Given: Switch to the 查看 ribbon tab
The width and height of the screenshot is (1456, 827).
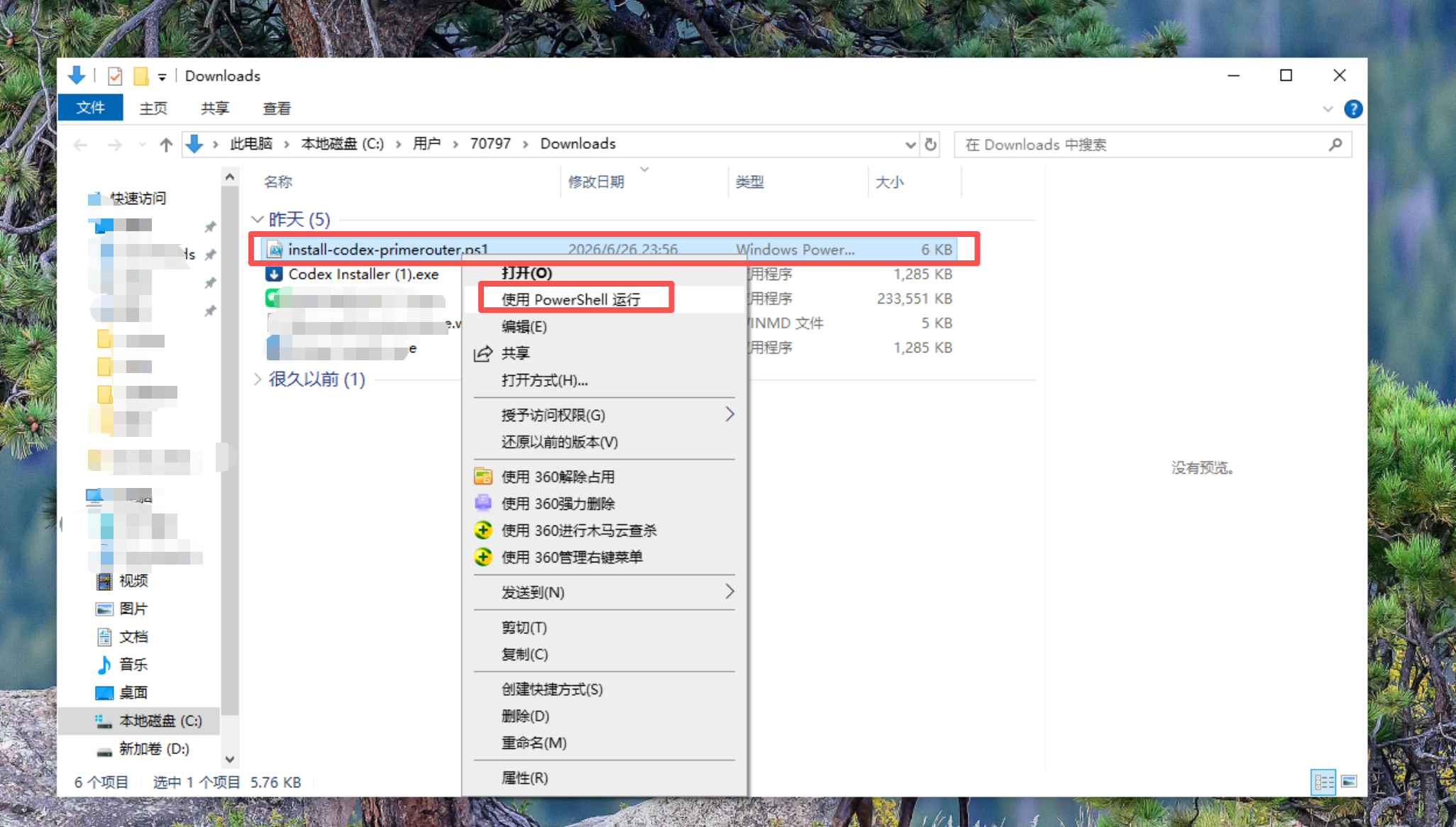Looking at the screenshot, I should [x=277, y=109].
